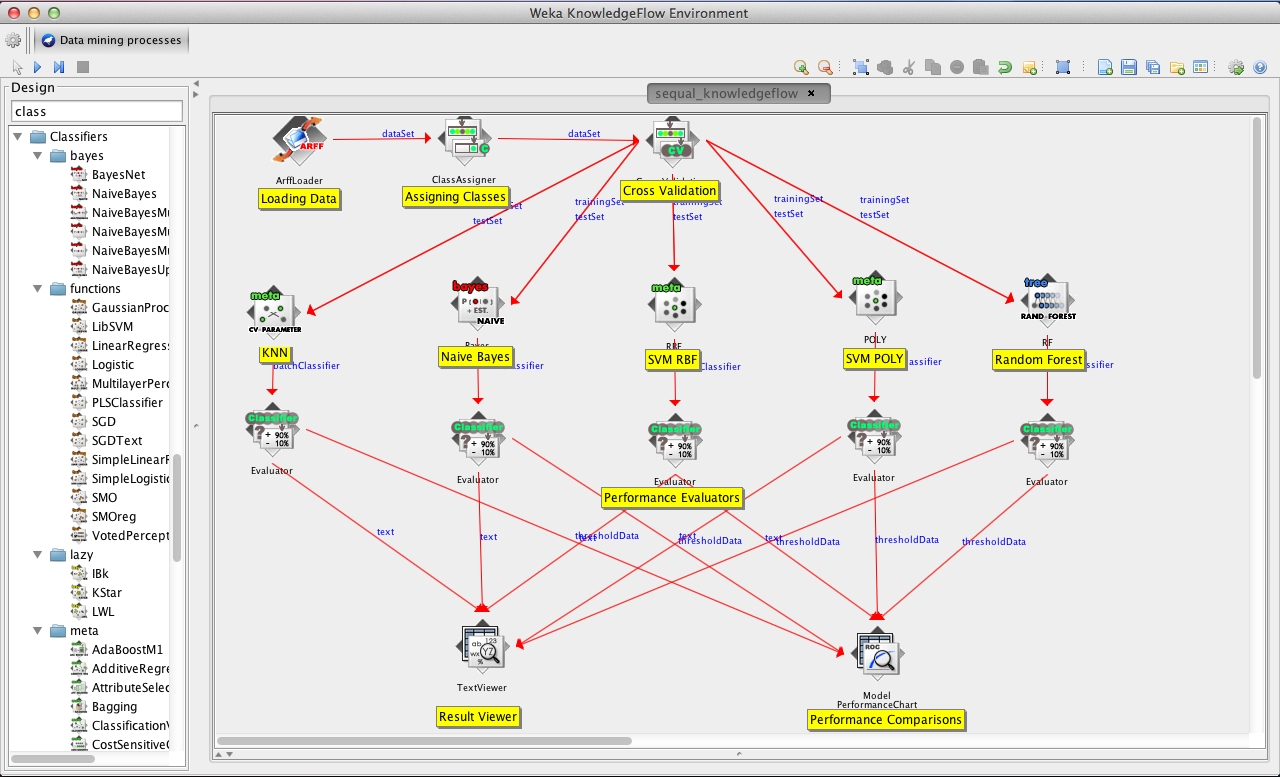Viewport: 1280px width, 777px height.
Task: Open a flow with the folder icon
Action: pos(1177,67)
